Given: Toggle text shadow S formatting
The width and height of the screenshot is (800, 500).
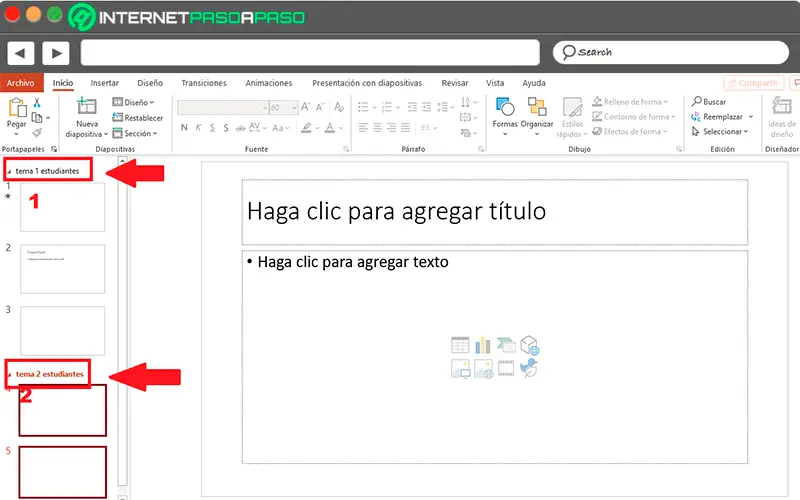Looking at the screenshot, I should pos(226,128).
